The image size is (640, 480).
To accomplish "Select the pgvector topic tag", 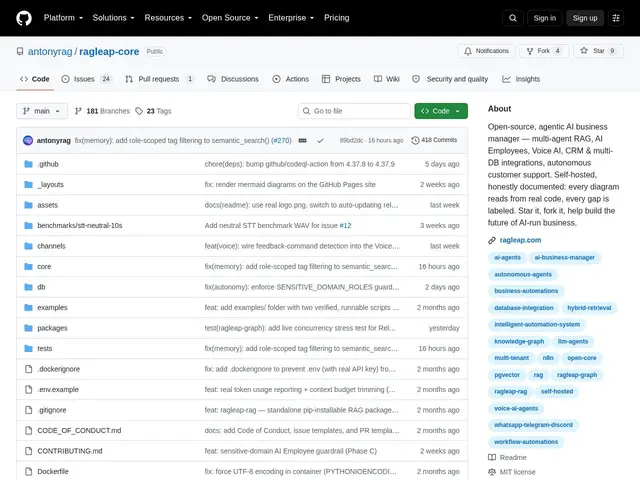I will (507, 375).
